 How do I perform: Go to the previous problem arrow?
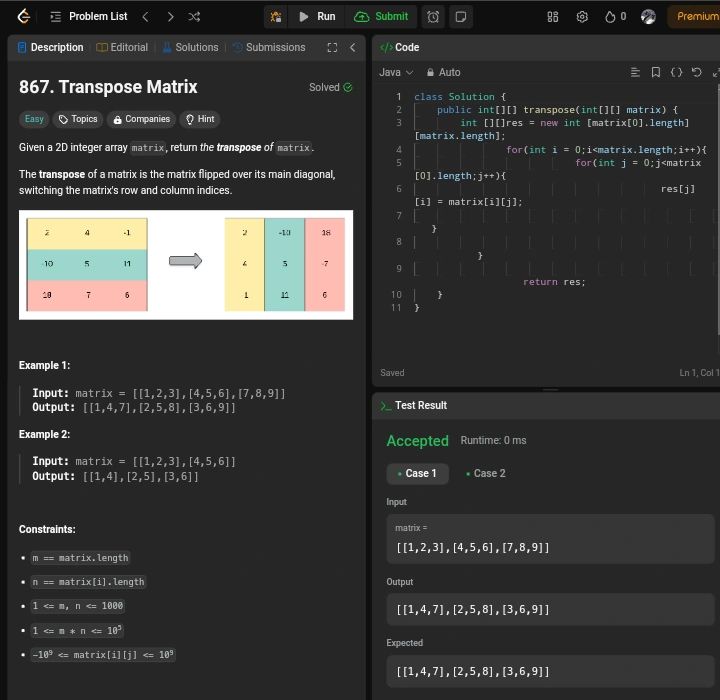(x=146, y=16)
